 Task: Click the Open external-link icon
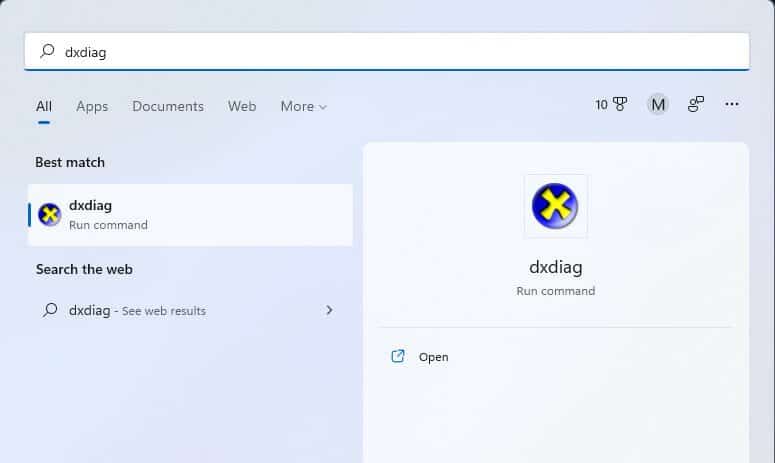(398, 356)
